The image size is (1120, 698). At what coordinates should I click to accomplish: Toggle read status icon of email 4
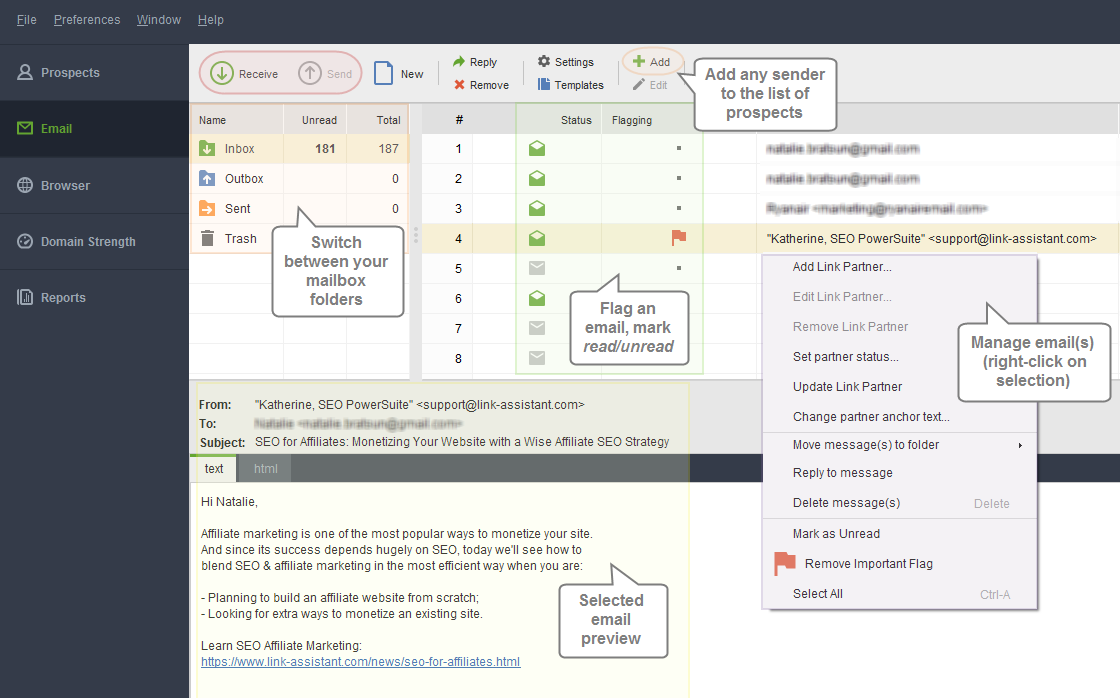click(x=537, y=239)
